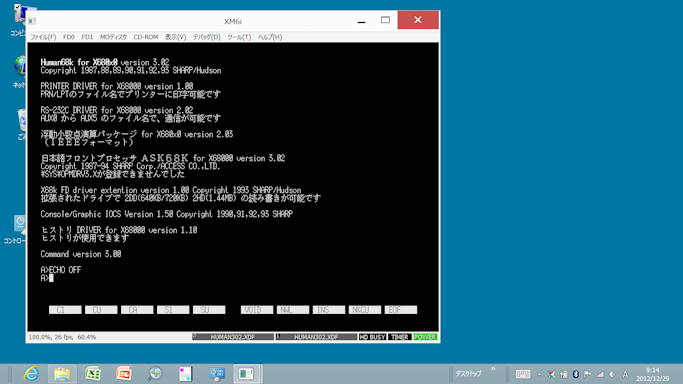Open the control panel taskbar icon
Viewport: 683px width, 384px height.
(216, 374)
